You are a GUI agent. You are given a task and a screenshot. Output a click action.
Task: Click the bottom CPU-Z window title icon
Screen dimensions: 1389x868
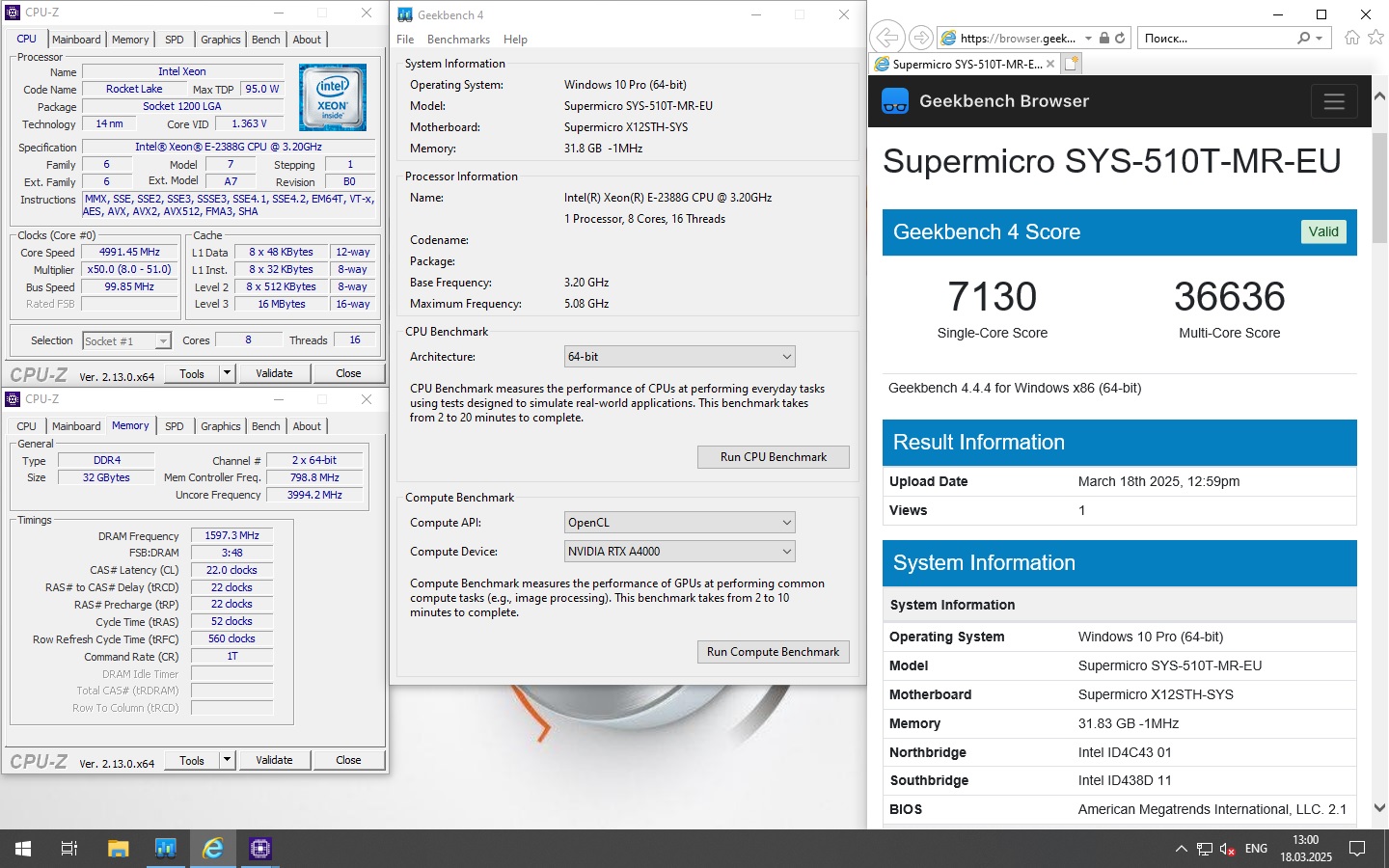tap(13, 399)
